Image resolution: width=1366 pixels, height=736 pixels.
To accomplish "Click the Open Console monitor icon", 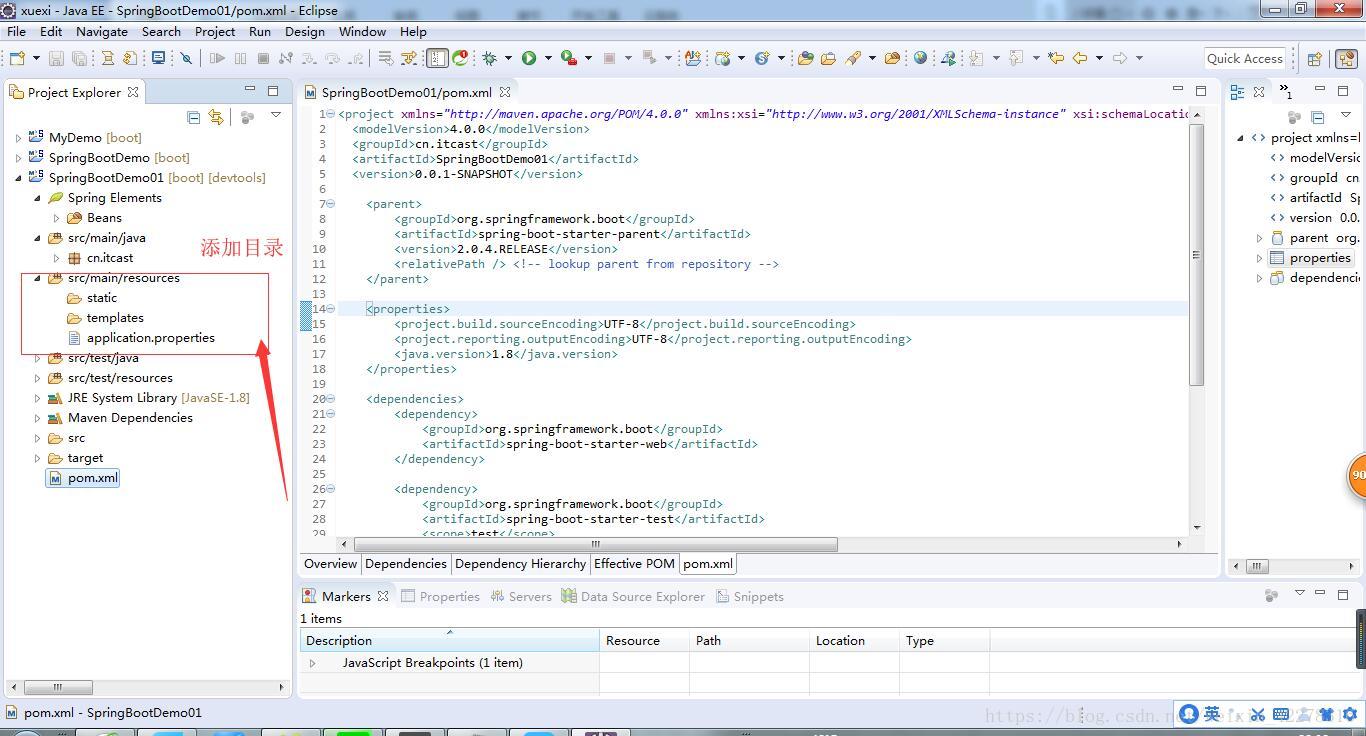I will (x=158, y=58).
